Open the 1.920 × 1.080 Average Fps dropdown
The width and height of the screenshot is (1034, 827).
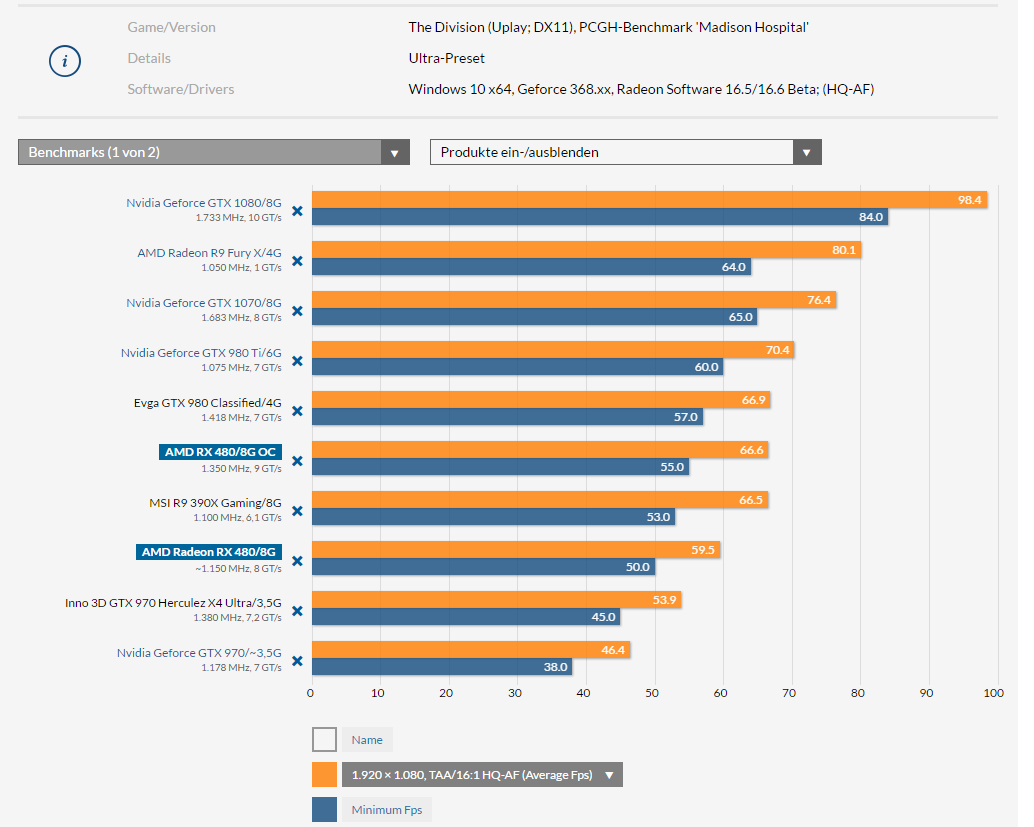pyautogui.click(x=482, y=775)
